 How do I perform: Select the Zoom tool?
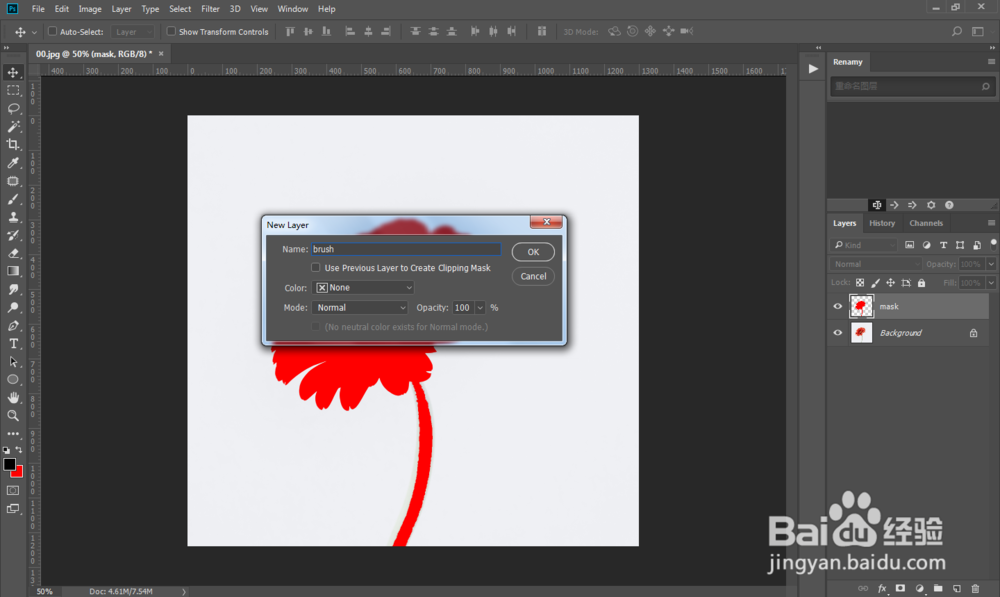click(x=13, y=415)
